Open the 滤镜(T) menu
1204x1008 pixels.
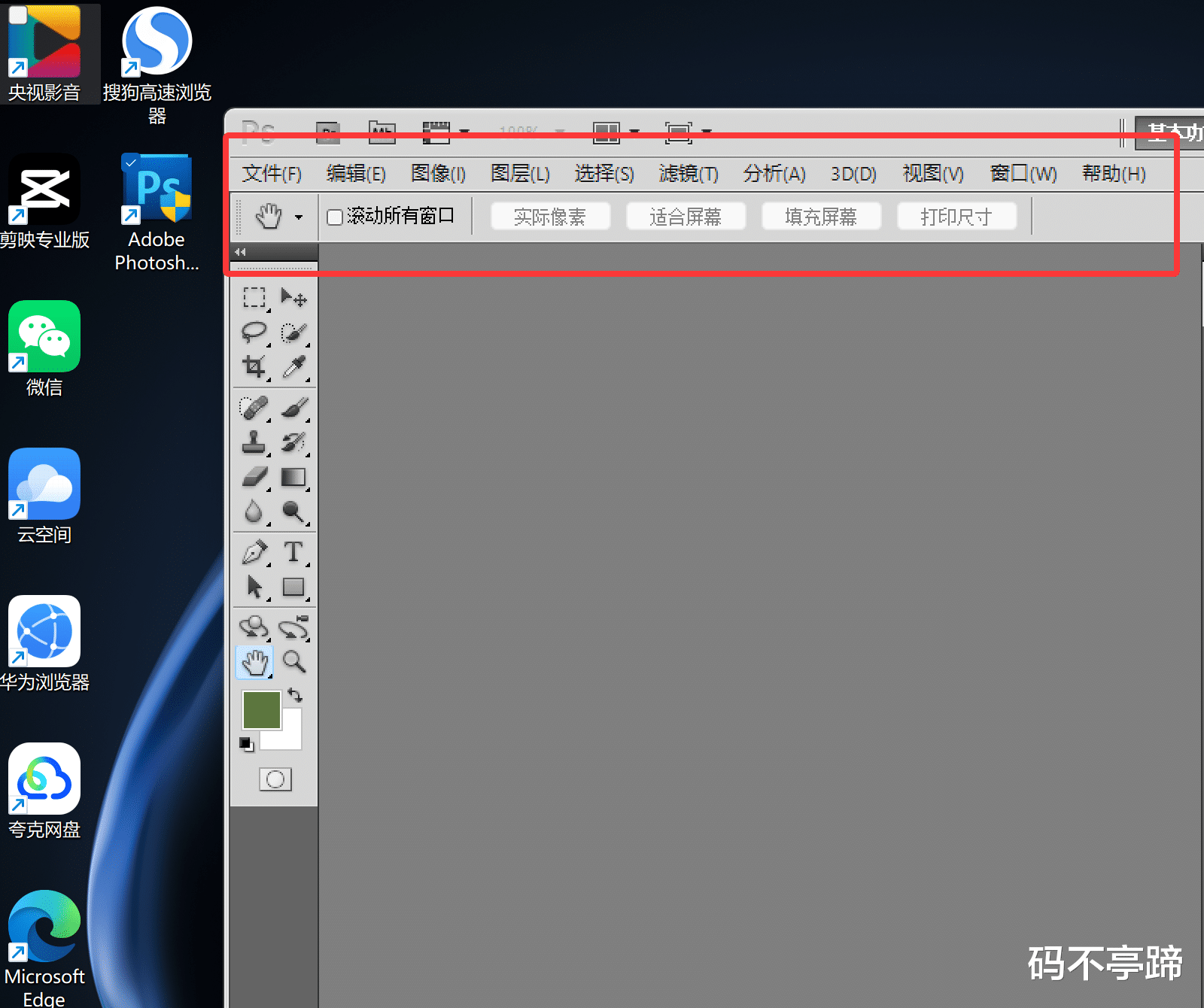pyautogui.click(x=689, y=174)
